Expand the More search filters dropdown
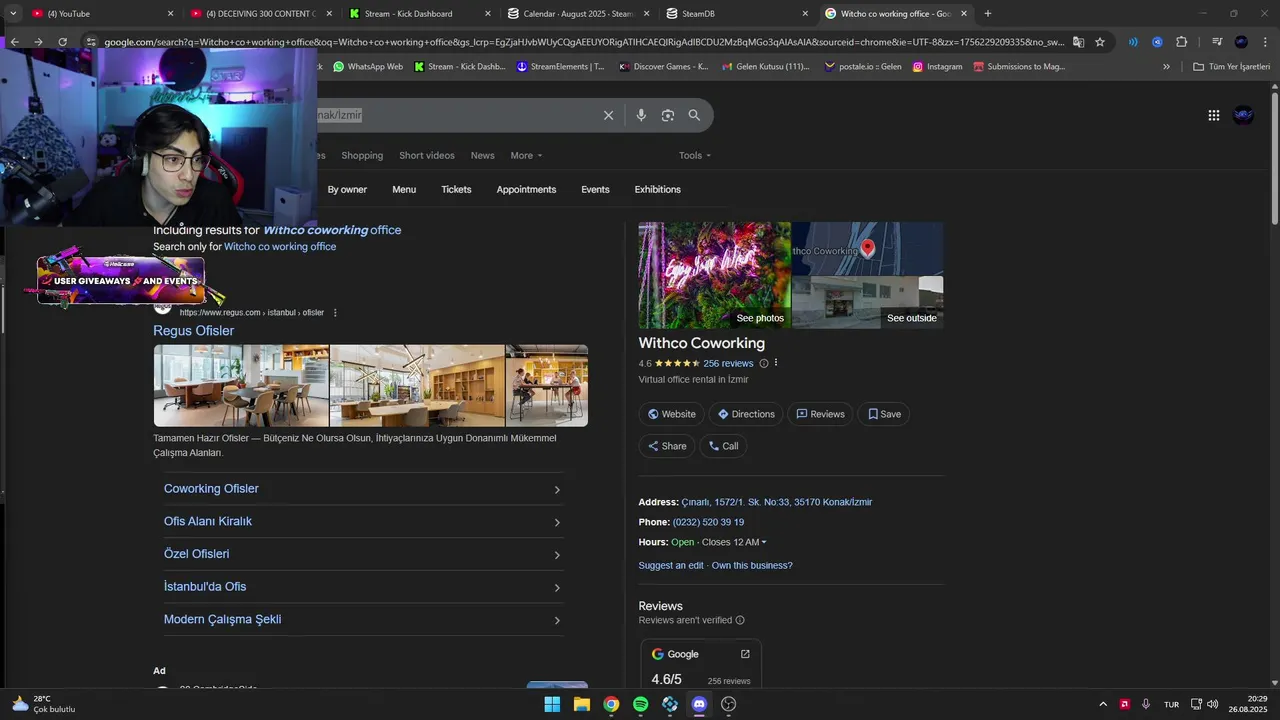1280x720 pixels. click(526, 155)
